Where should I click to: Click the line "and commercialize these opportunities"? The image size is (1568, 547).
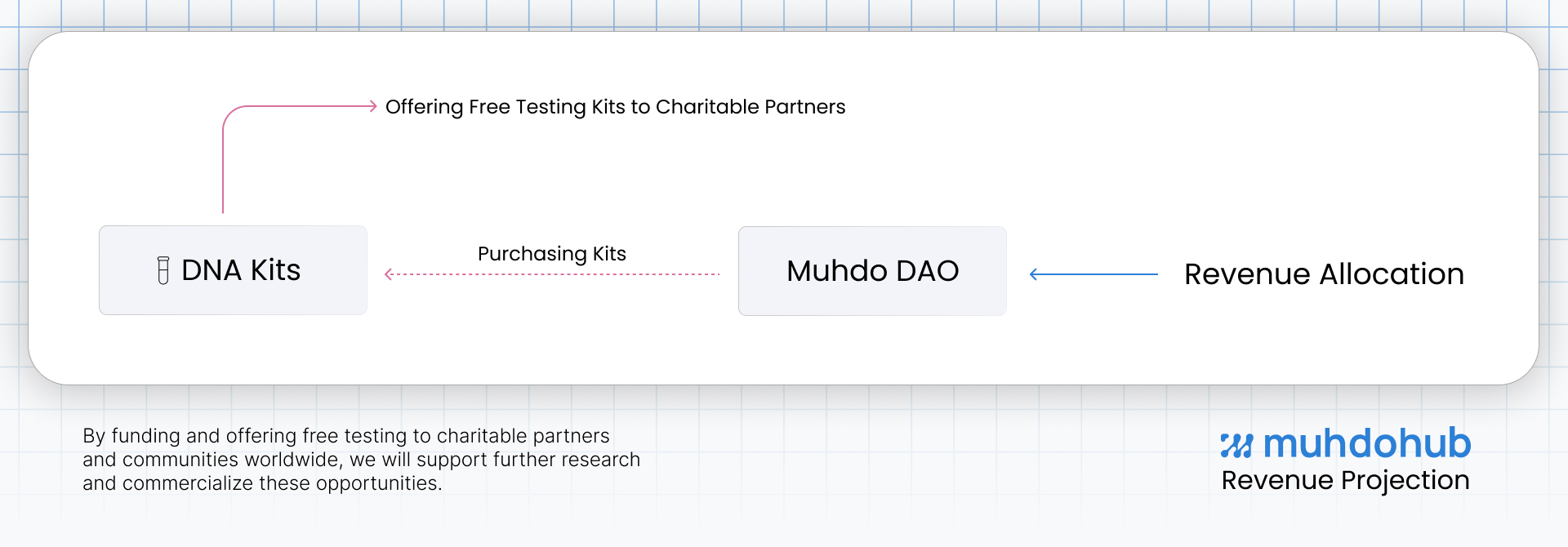pos(261,483)
